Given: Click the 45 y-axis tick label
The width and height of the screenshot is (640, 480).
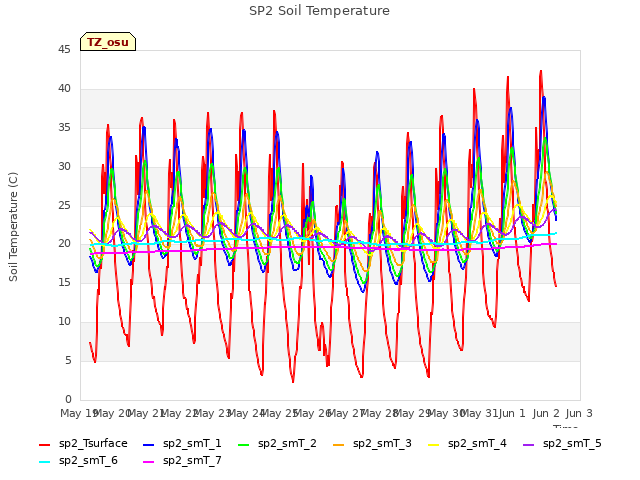Looking at the screenshot, I should click(x=64, y=49).
